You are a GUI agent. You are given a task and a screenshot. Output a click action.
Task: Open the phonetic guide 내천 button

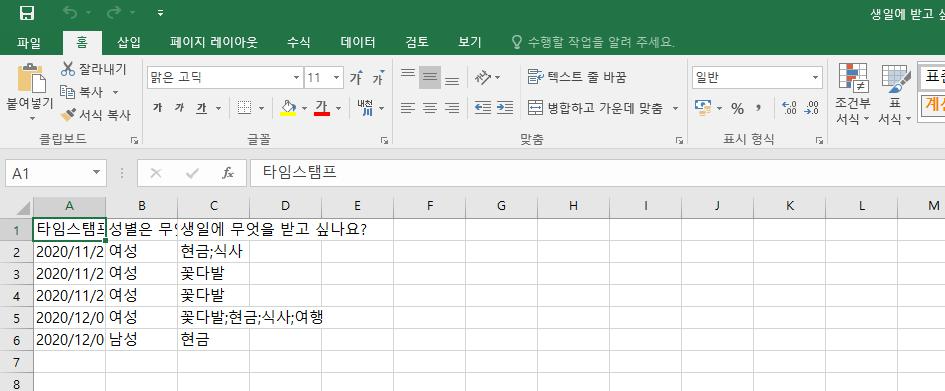(x=365, y=108)
